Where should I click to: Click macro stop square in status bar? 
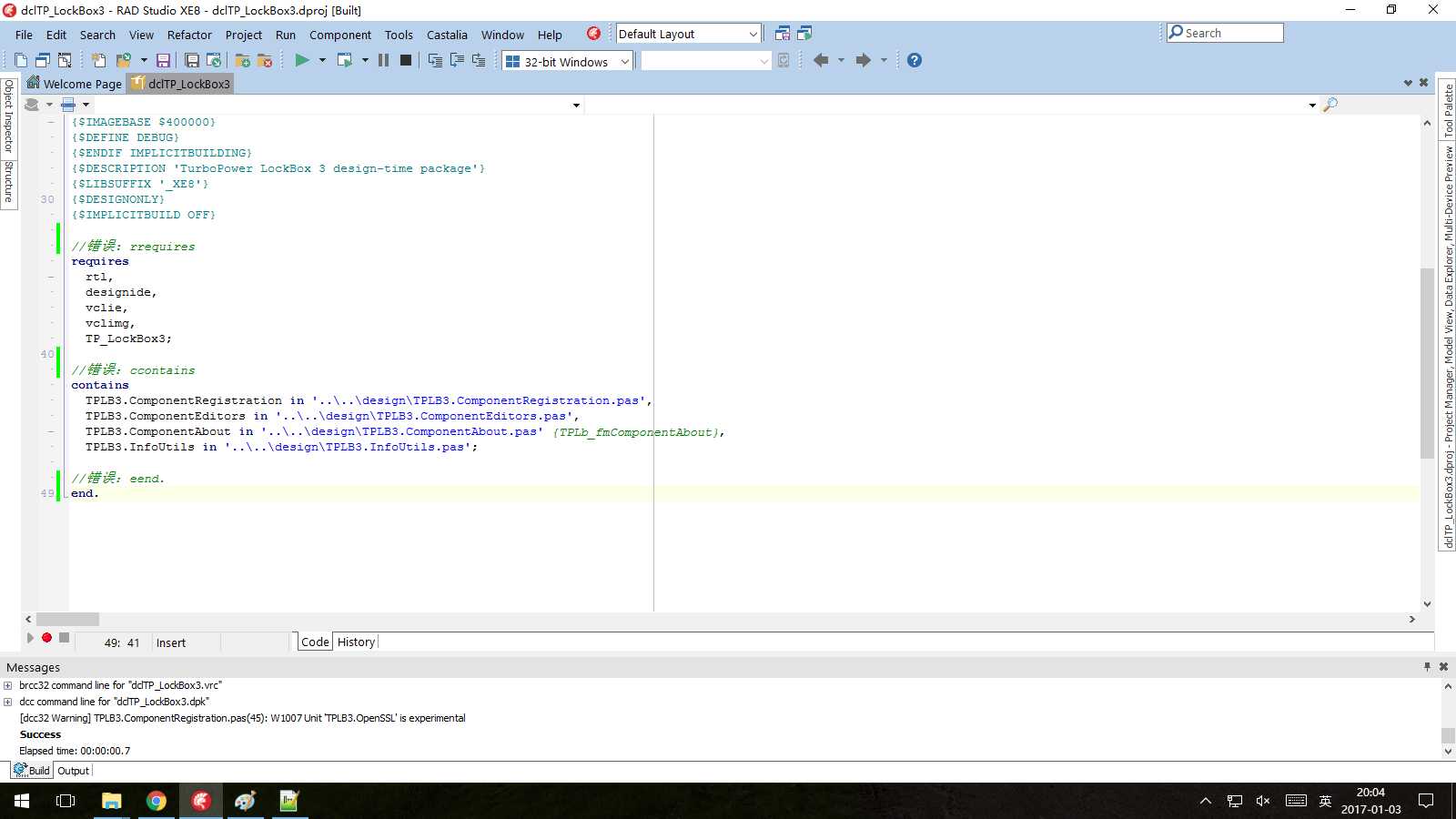click(x=64, y=638)
